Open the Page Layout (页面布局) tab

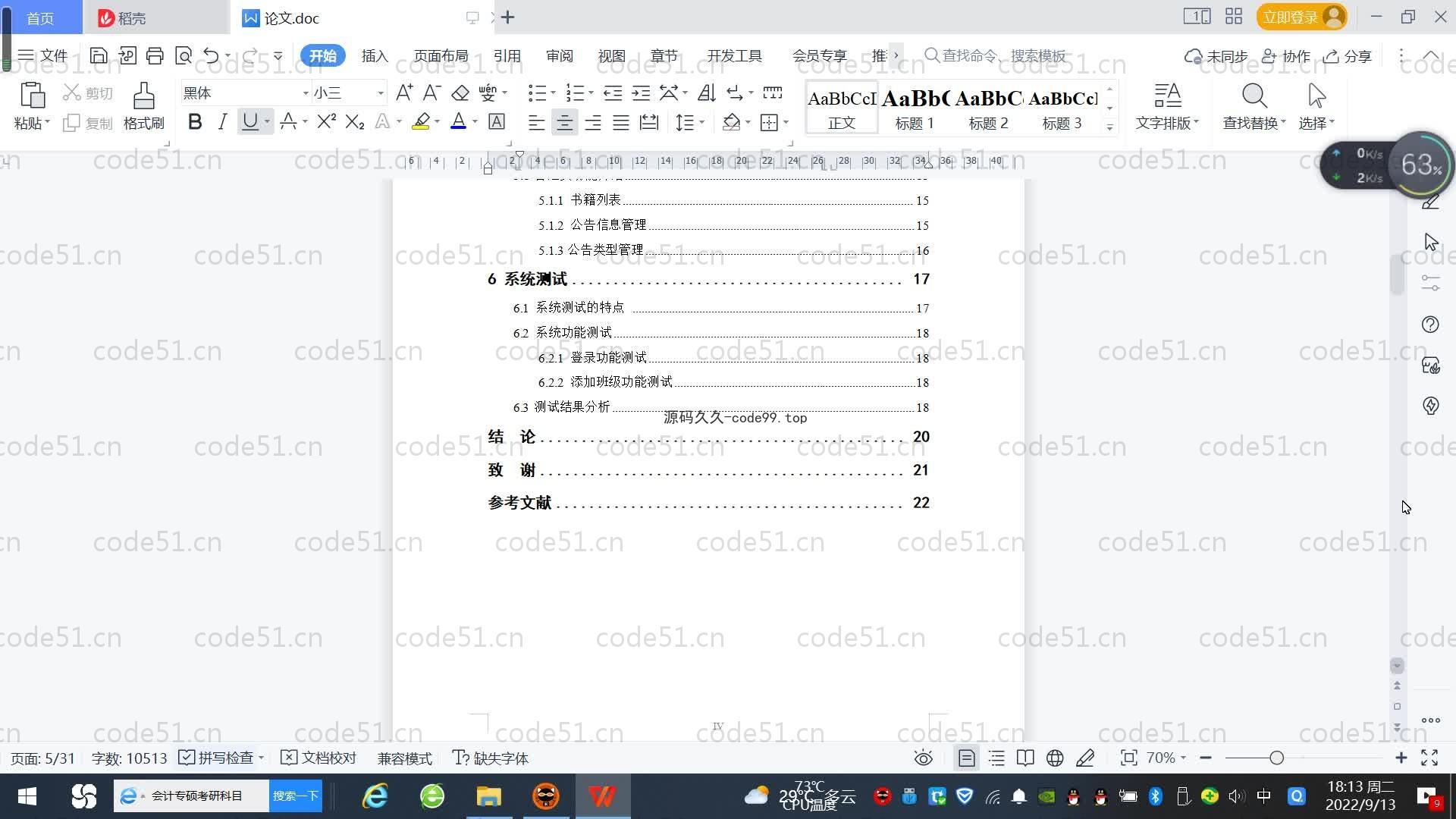click(441, 55)
